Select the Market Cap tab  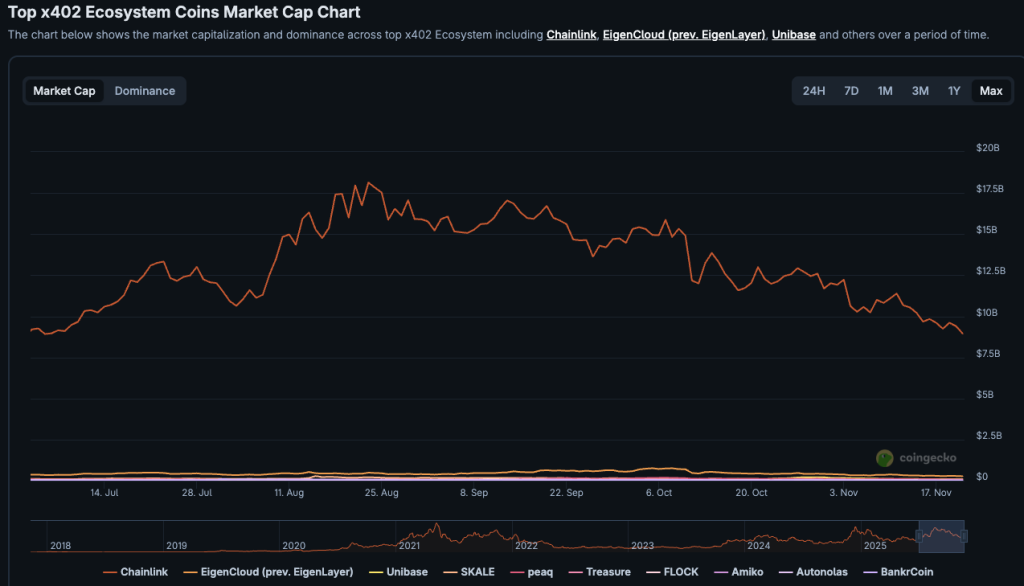[65, 91]
